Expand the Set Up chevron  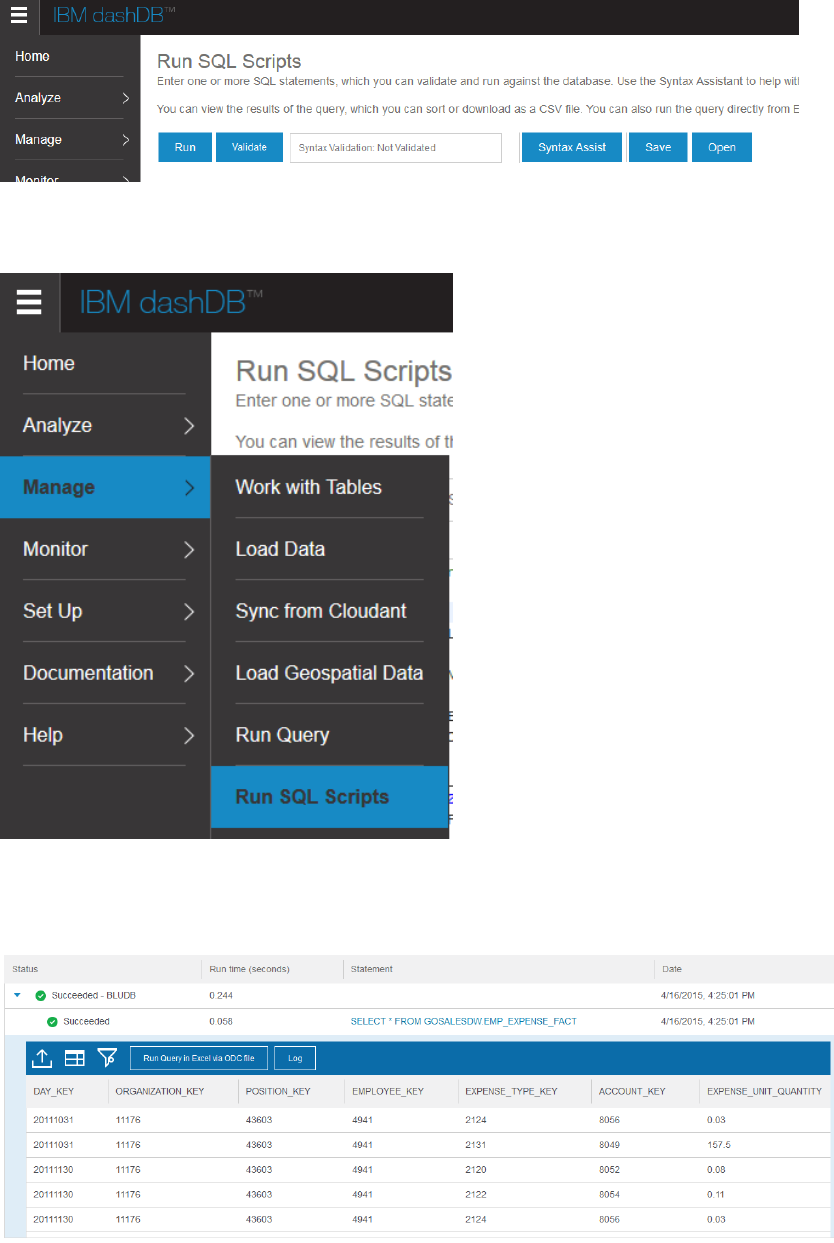189,612
